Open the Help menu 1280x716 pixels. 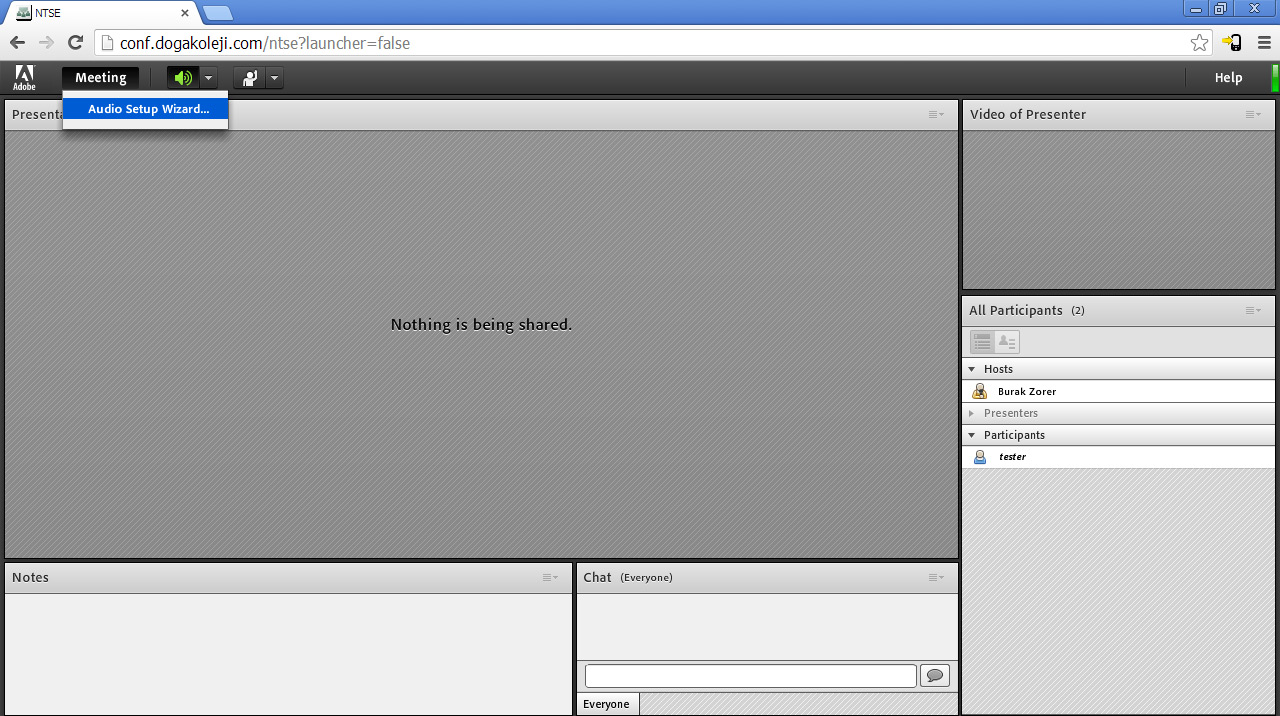pos(1228,78)
